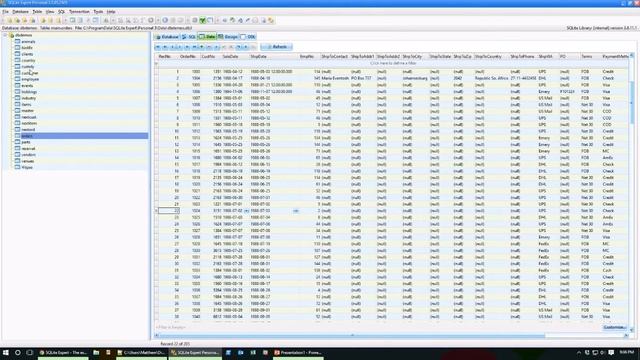The image size is (640, 360).
Task: Select the parts table
Action: pos(26,142)
